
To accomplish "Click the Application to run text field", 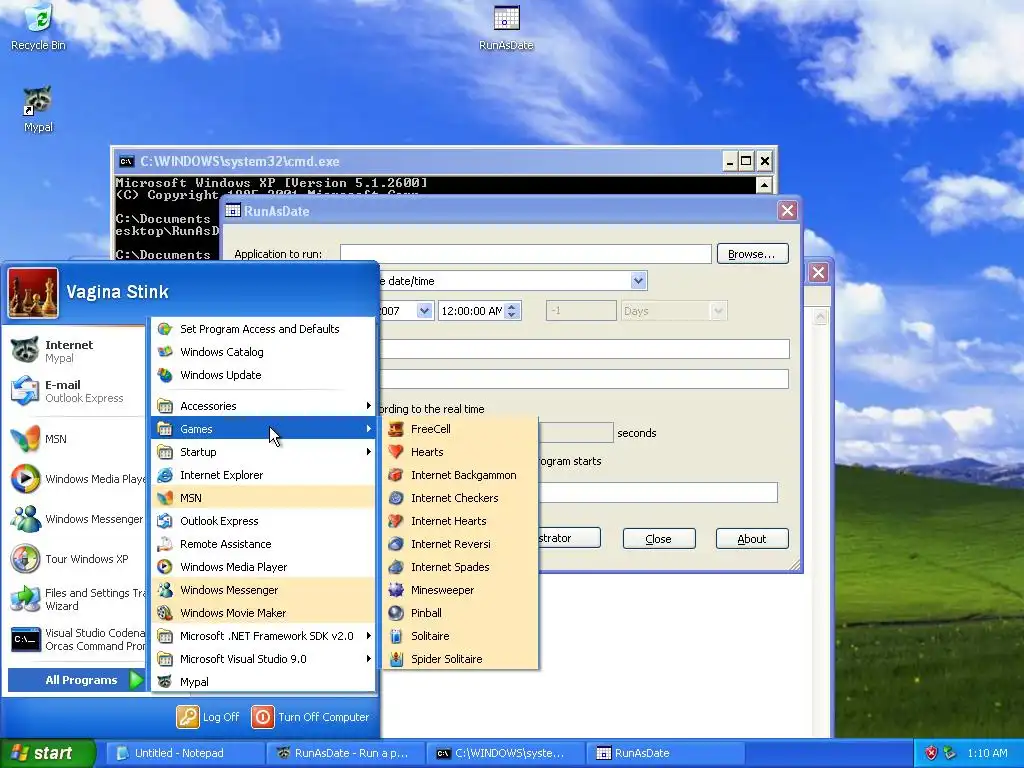I will pos(526,254).
